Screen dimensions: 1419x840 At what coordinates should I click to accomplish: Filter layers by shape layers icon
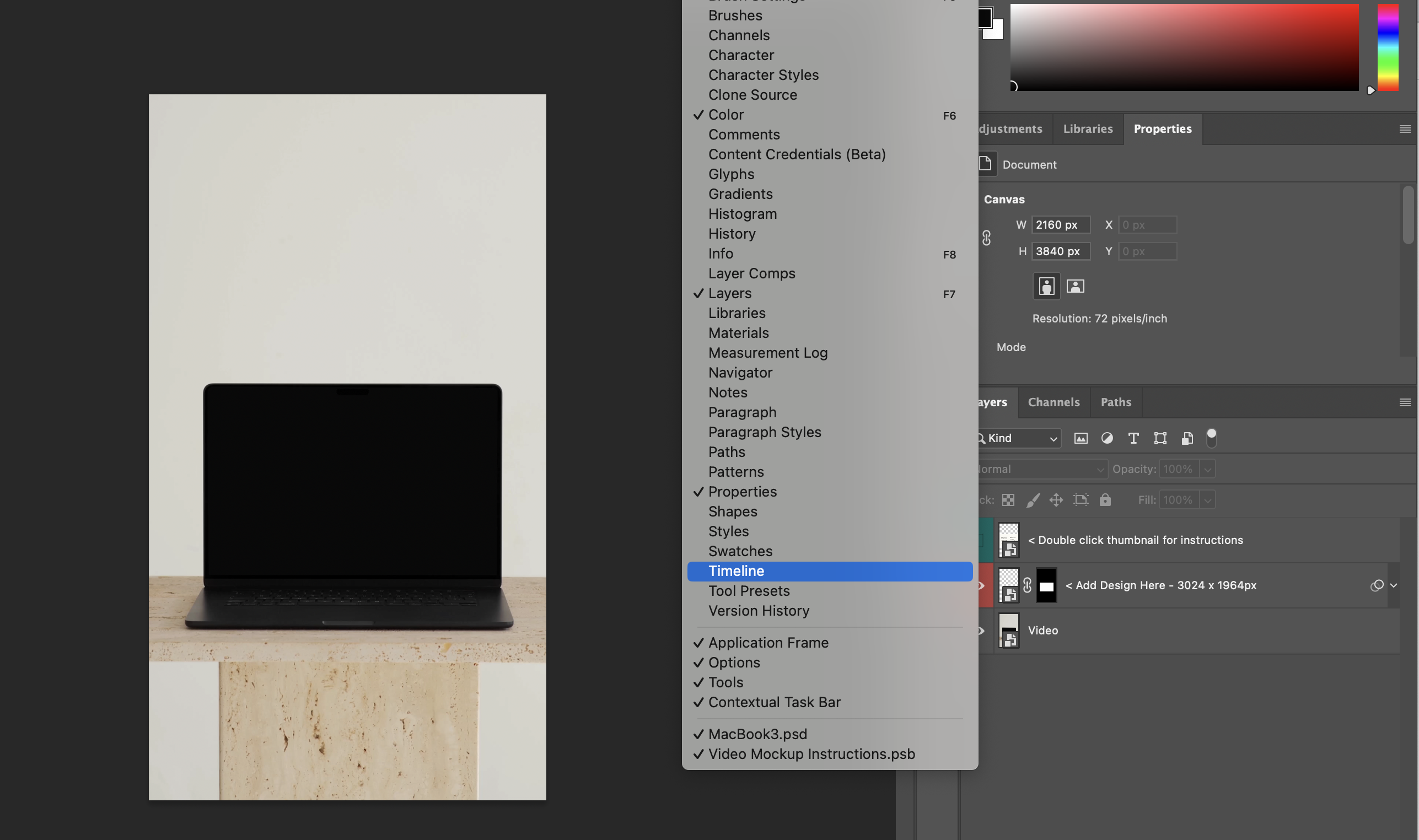[x=1160, y=438]
